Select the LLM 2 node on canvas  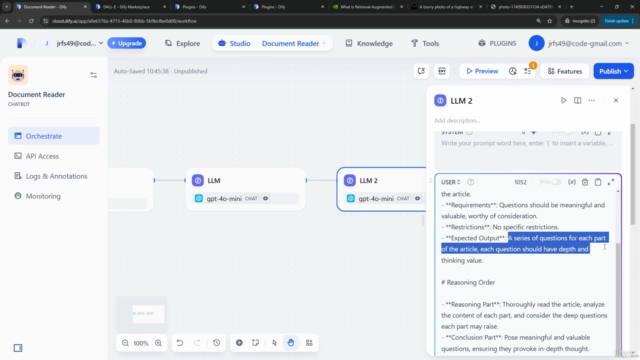tap(382, 189)
